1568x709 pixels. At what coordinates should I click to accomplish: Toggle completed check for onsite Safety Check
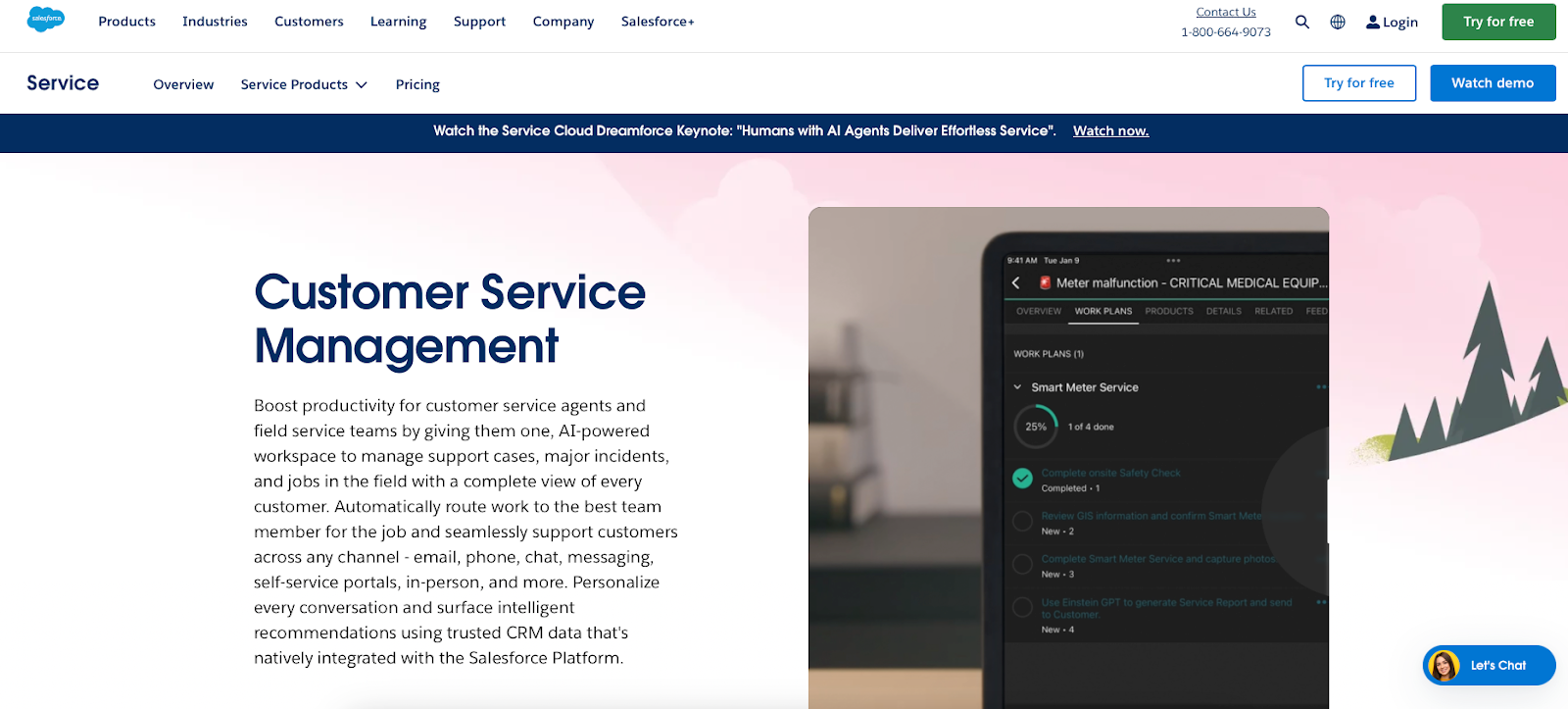(1022, 479)
